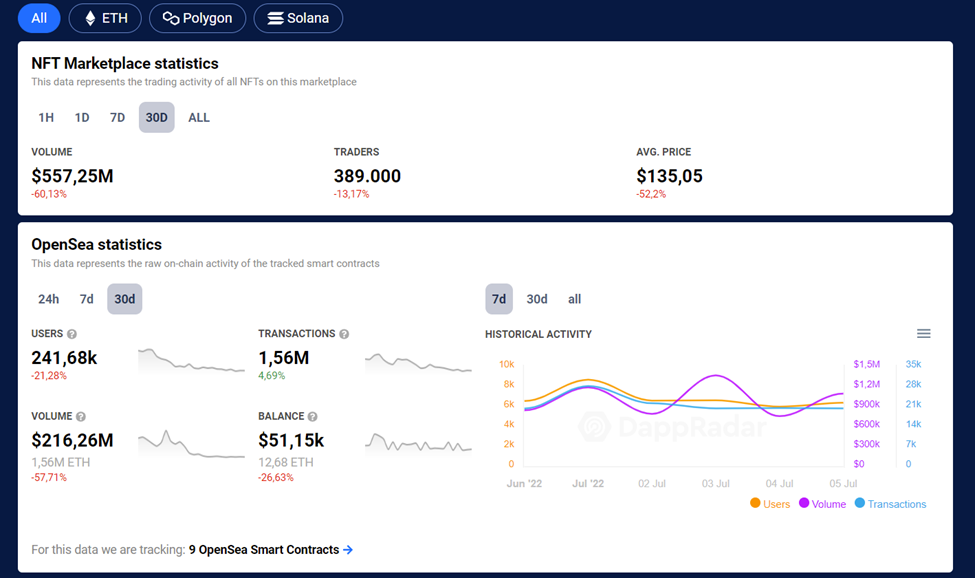Click the Users sparkline chart
Screen dimensions: 975x578
191,361
